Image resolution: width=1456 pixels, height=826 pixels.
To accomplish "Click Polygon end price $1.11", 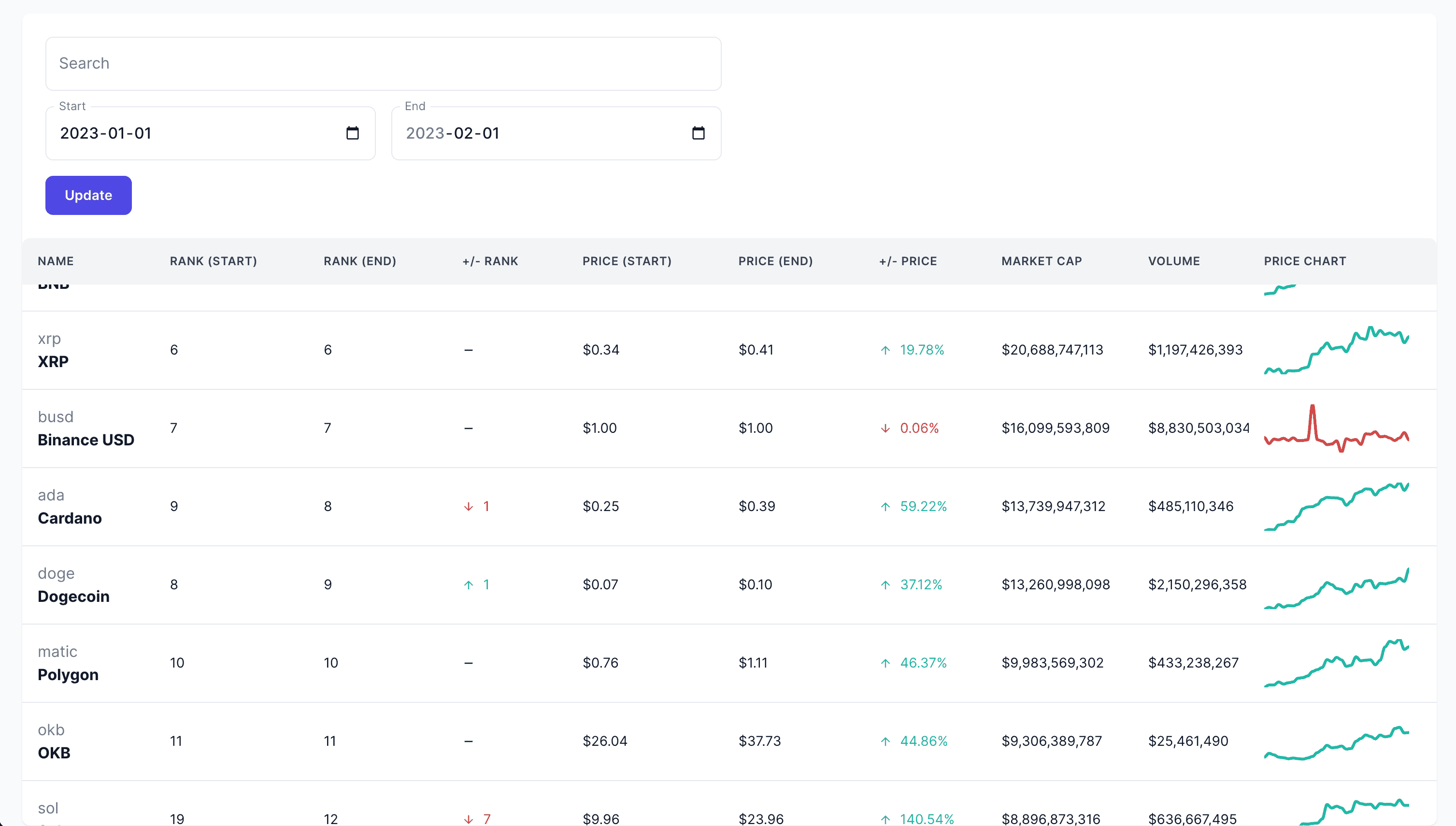I will click(x=753, y=663).
